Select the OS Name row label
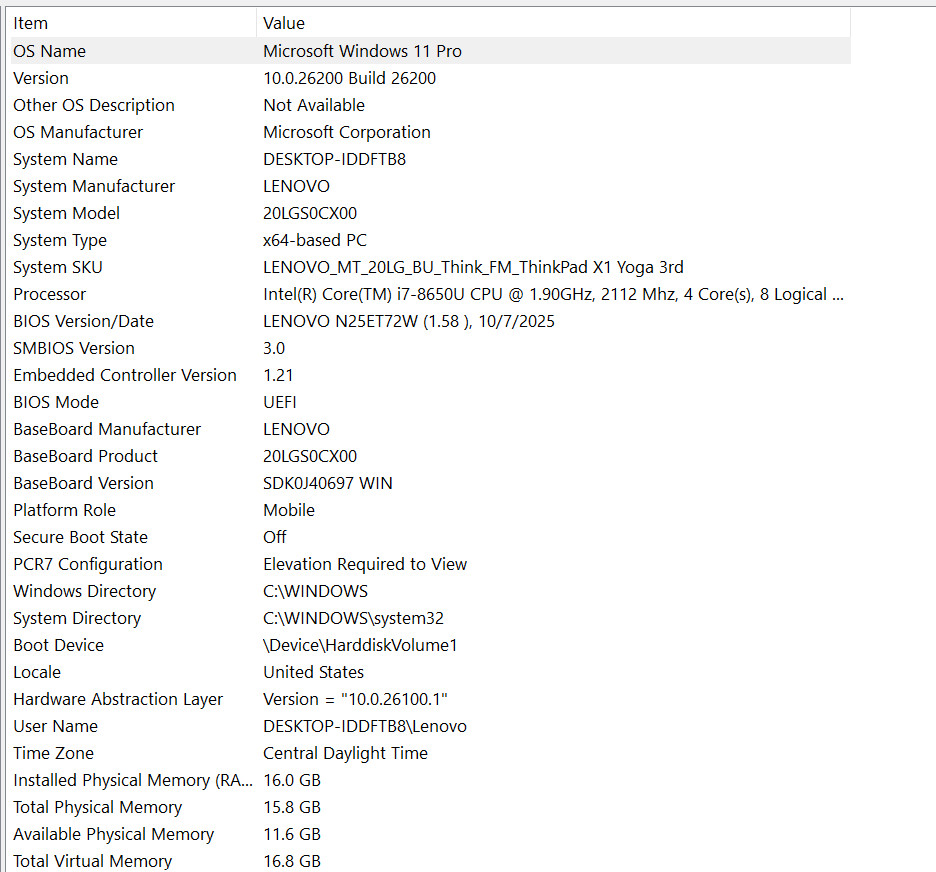Image resolution: width=936 pixels, height=872 pixels. click(50, 51)
